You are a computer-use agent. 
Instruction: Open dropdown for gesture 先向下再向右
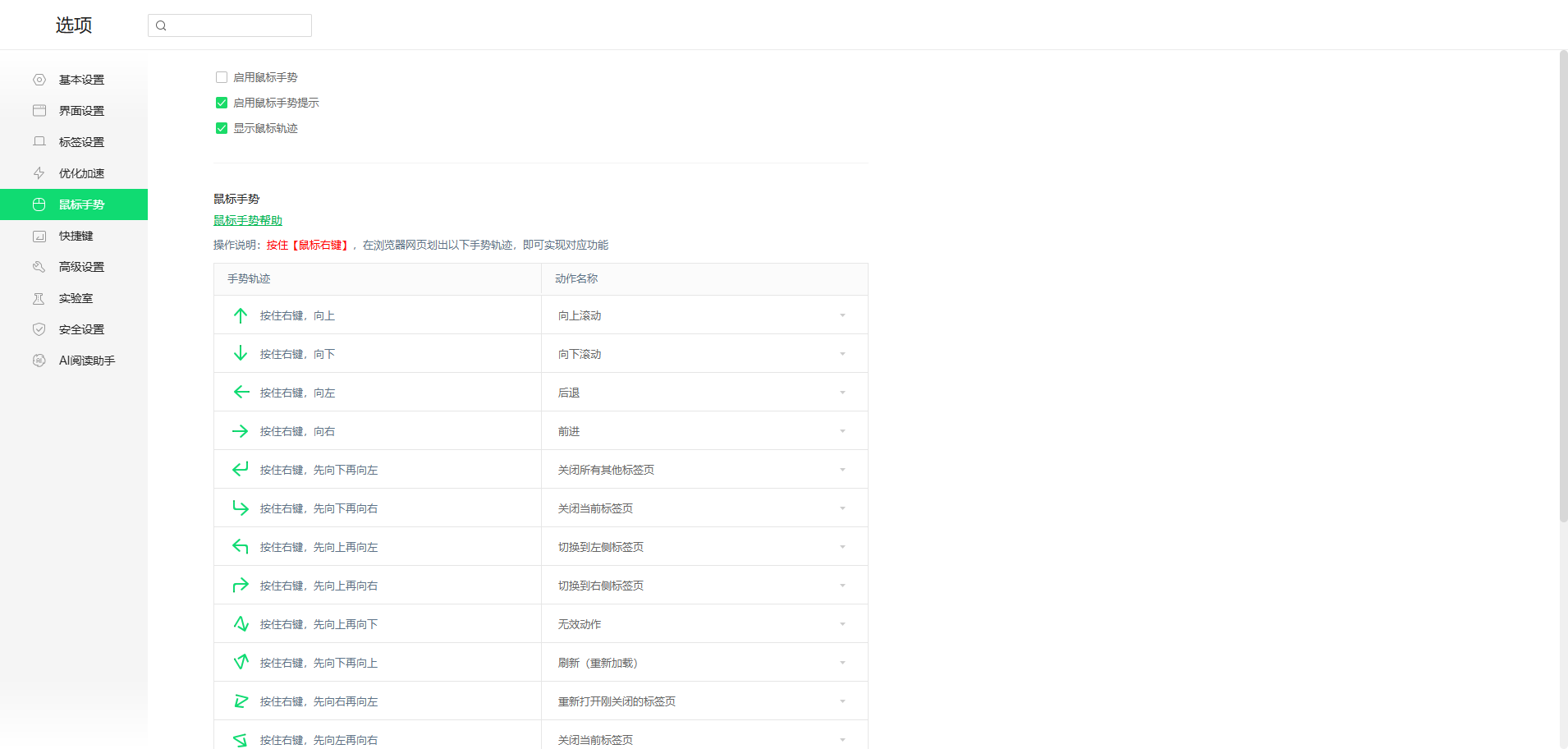pos(704,508)
